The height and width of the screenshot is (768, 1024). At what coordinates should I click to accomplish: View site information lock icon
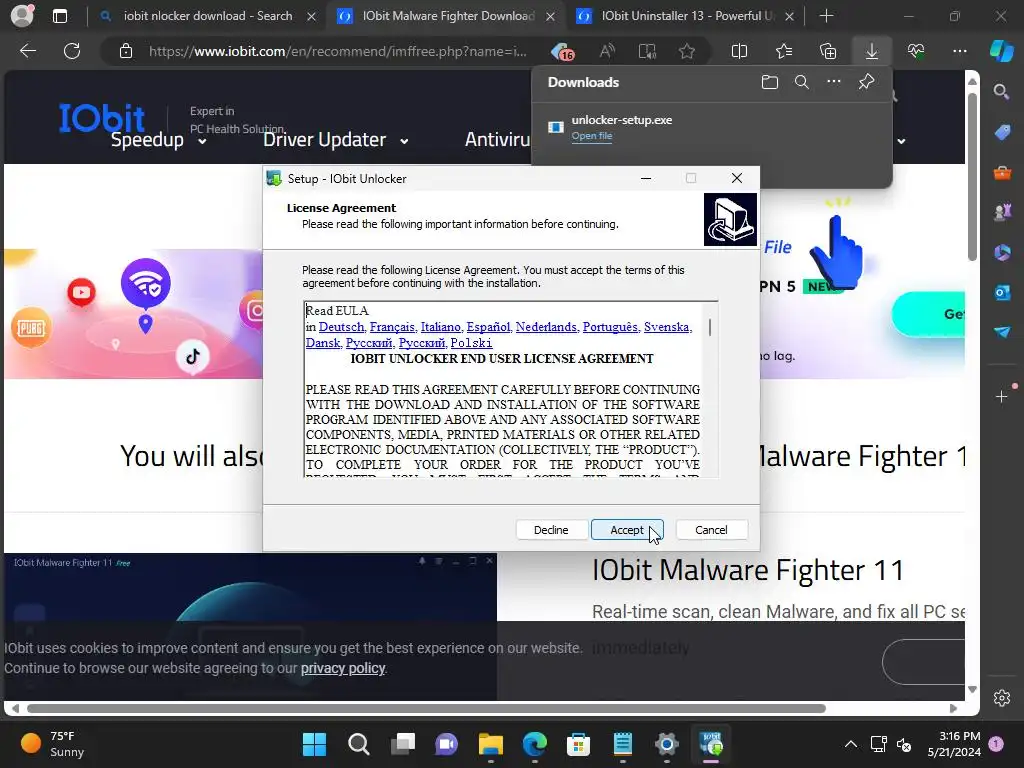(126, 51)
